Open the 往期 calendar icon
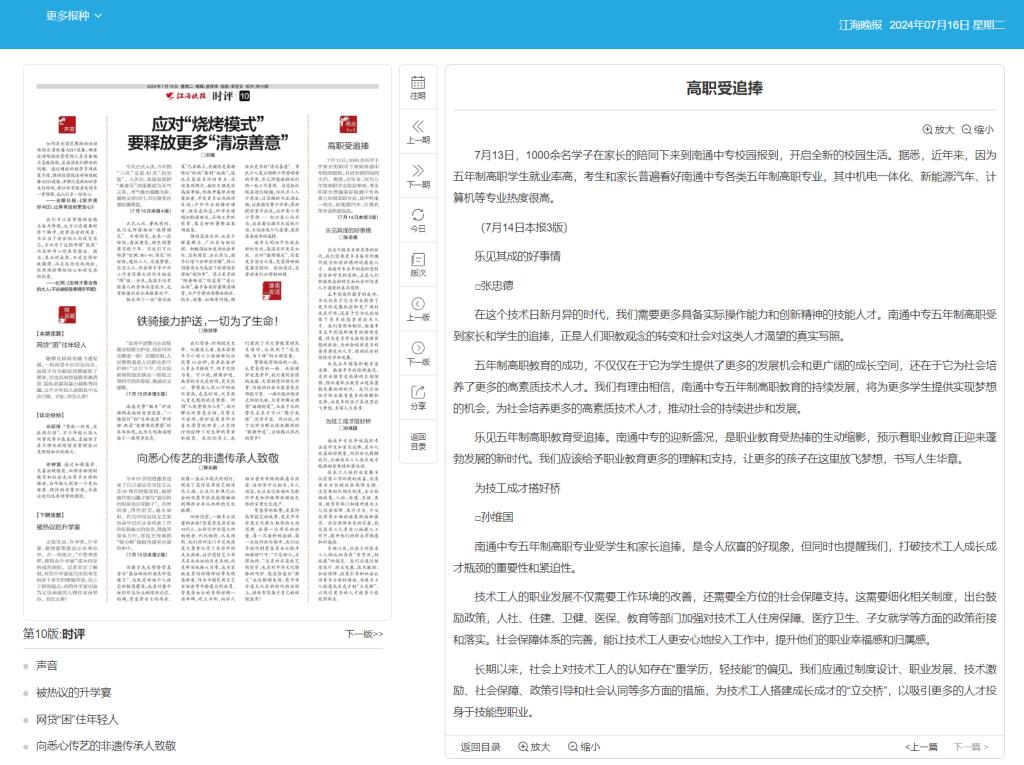This screenshot has width=1024, height=765. tap(418, 88)
